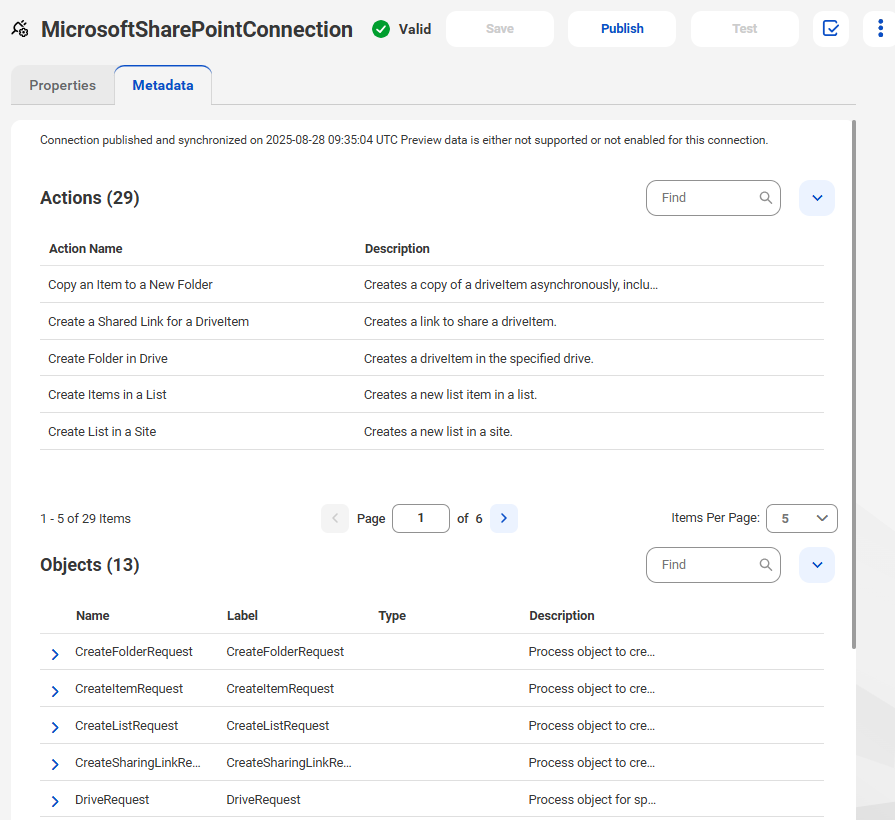Select 'Create Folder in Drive' action
Screen dimensions: 895x820
108,358
